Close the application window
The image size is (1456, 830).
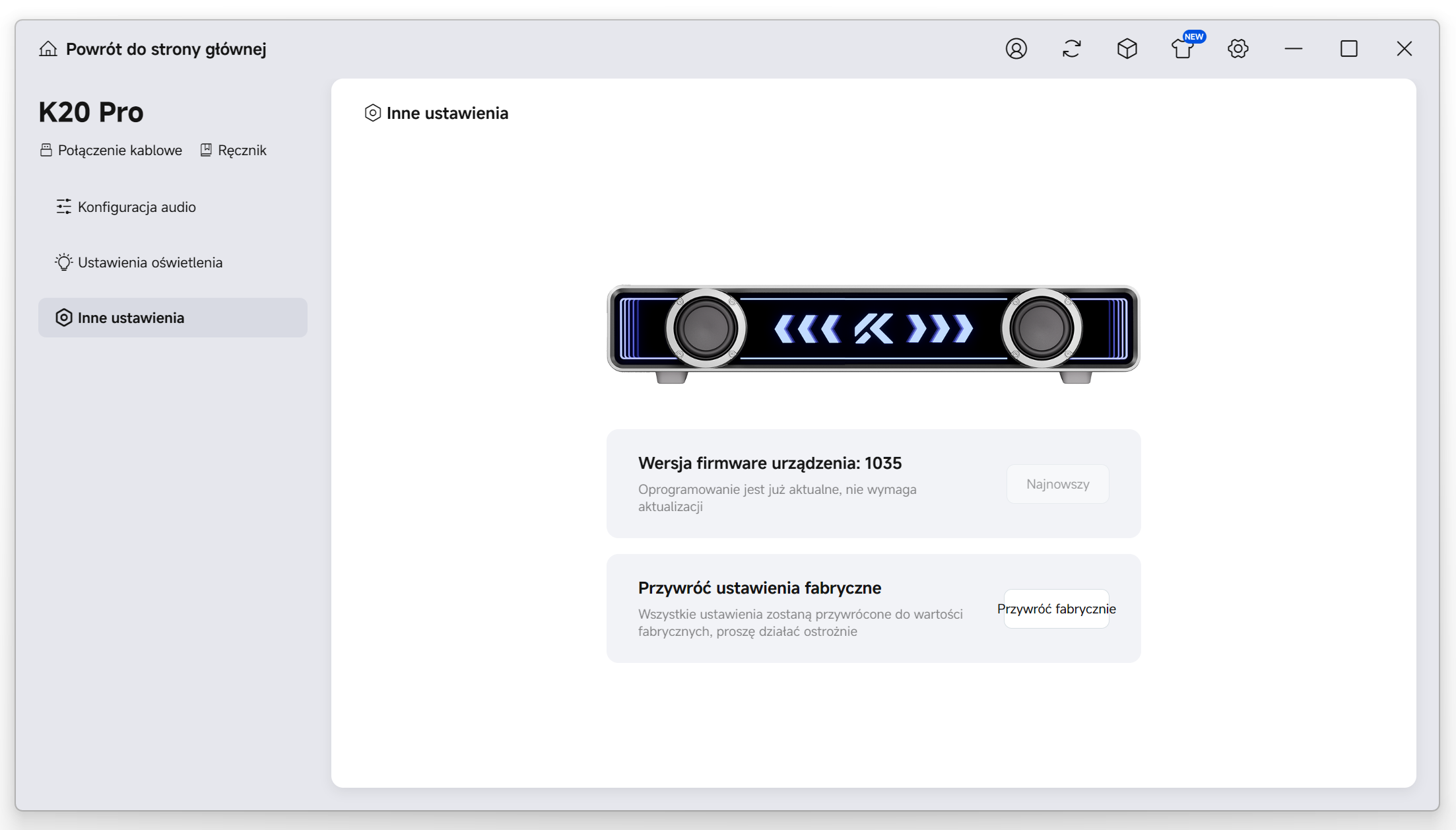[x=1404, y=49]
